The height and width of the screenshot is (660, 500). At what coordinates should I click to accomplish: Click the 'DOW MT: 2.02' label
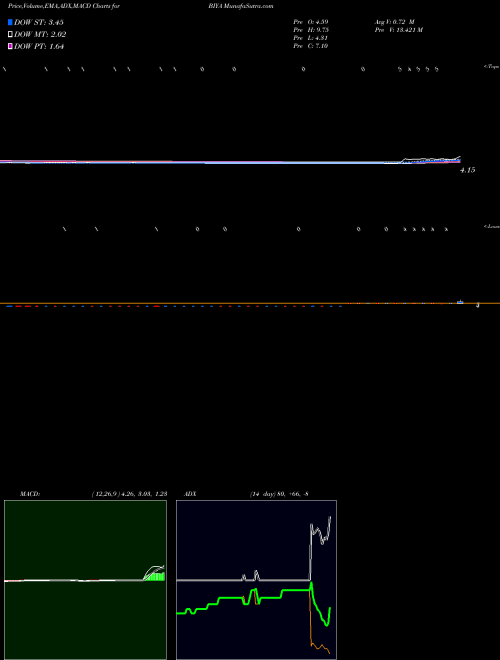[x=40, y=35]
